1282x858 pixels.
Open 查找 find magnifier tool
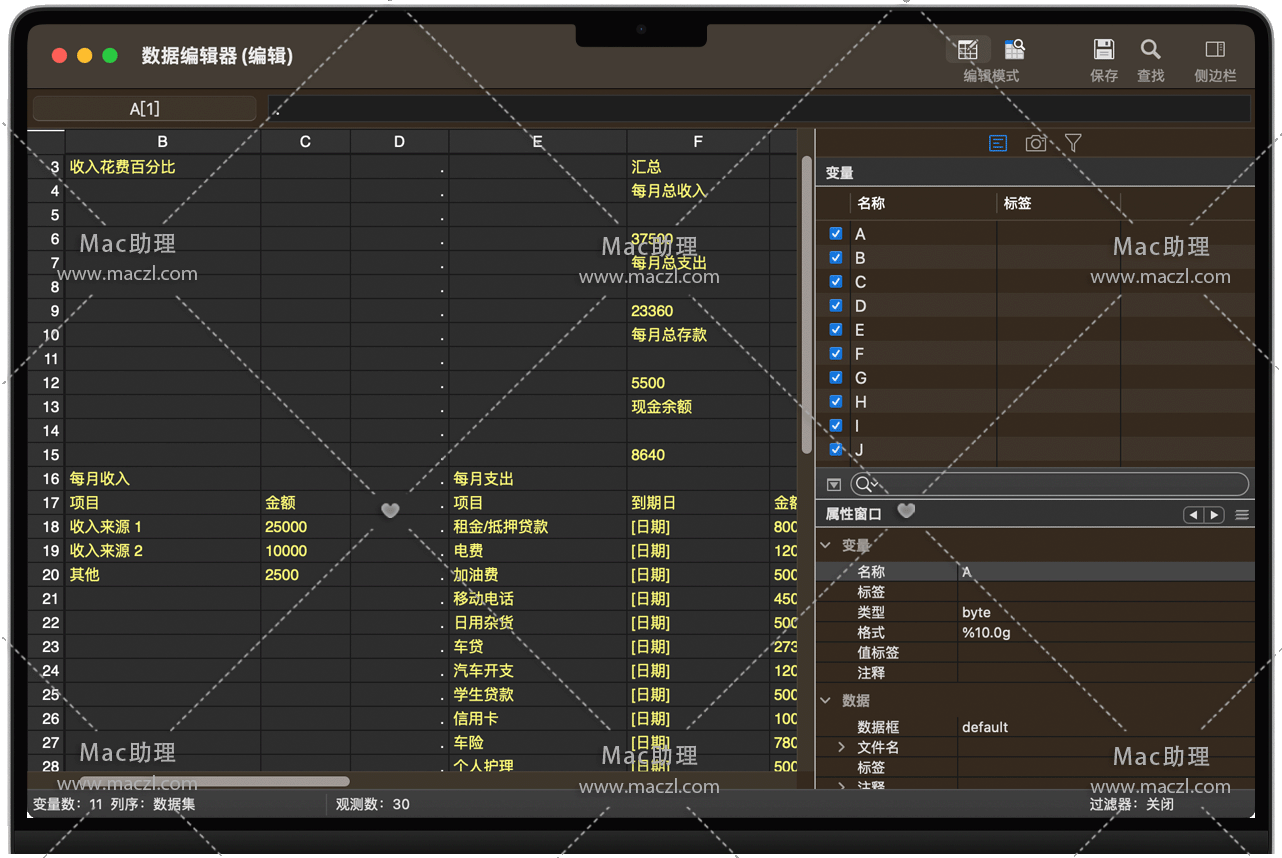[x=1150, y=50]
